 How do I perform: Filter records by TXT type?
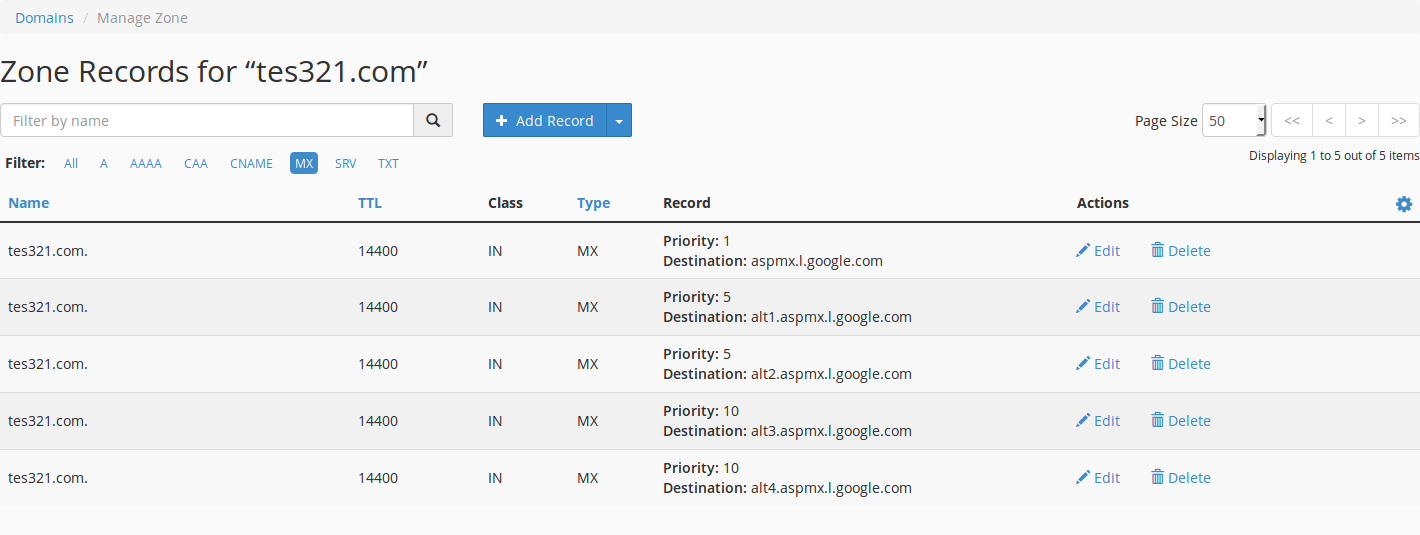388,163
